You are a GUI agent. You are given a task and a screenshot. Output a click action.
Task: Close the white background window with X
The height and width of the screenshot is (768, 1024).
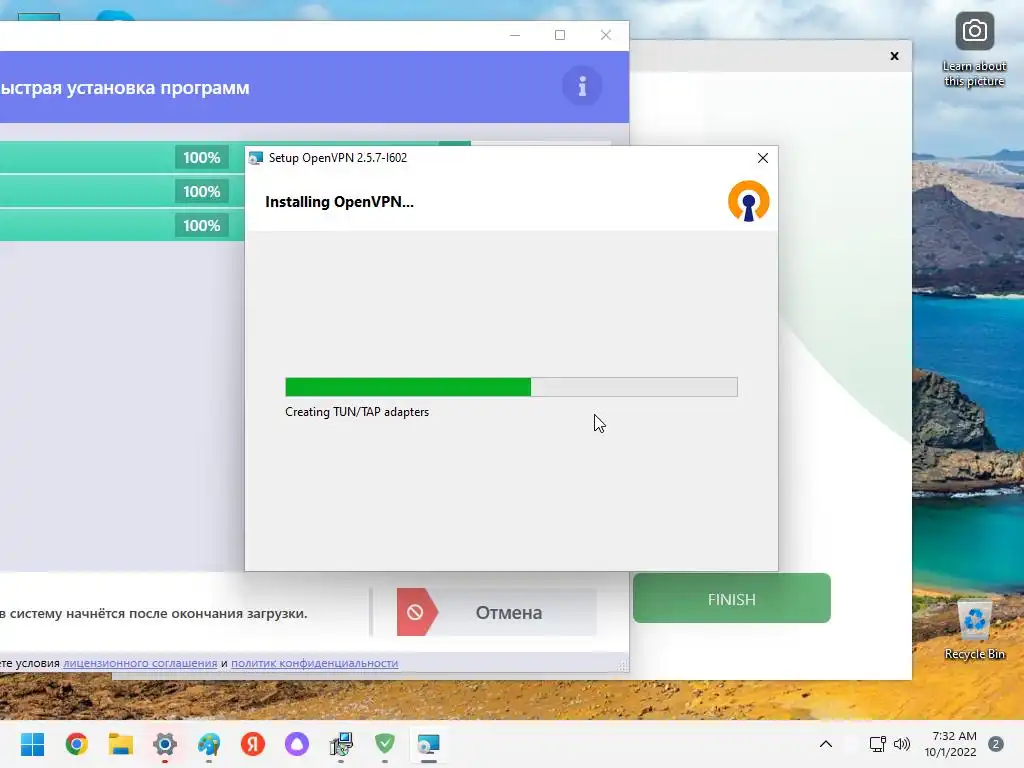click(895, 56)
